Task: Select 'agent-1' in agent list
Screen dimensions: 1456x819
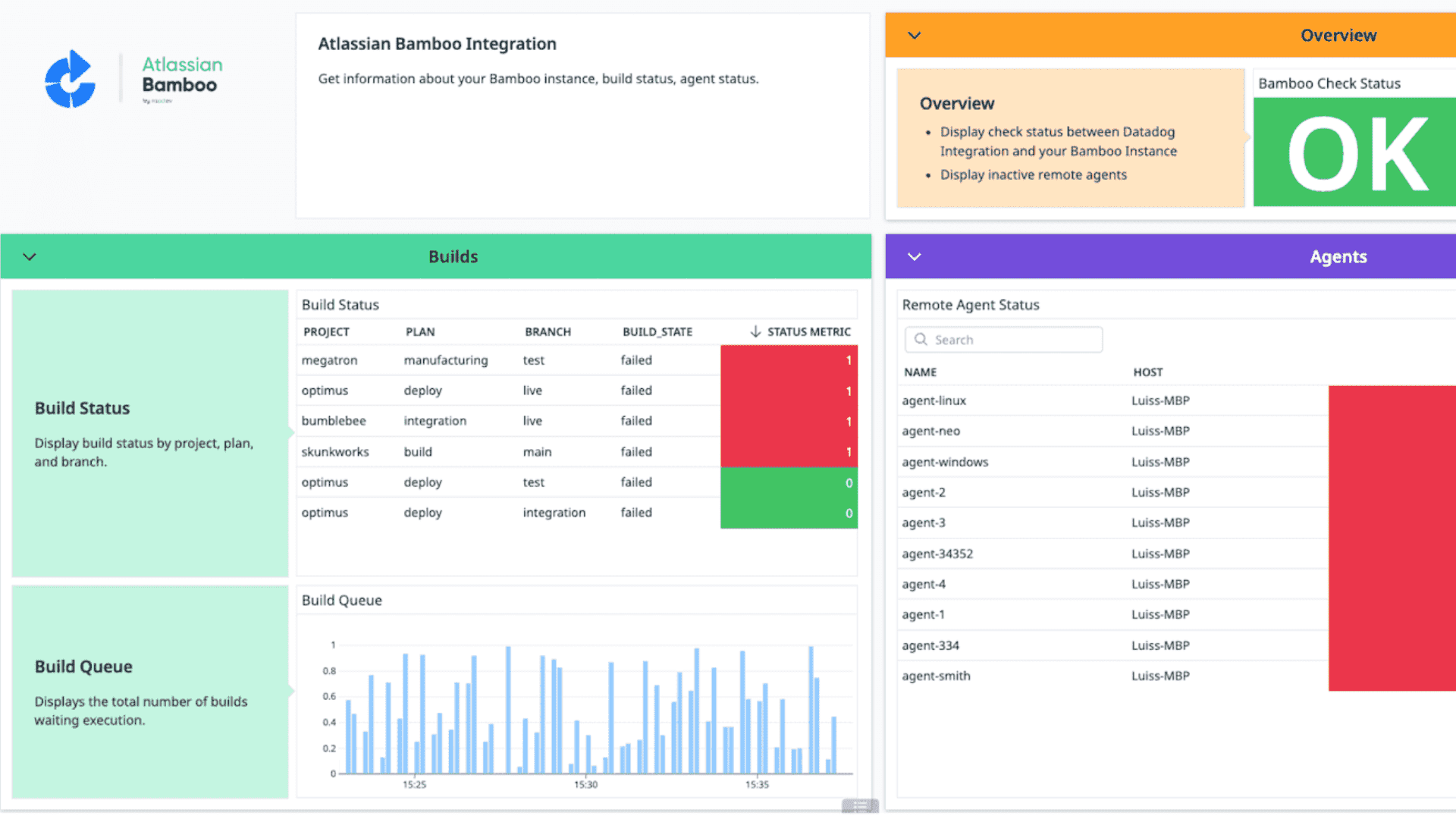Action: tap(923, 614)
